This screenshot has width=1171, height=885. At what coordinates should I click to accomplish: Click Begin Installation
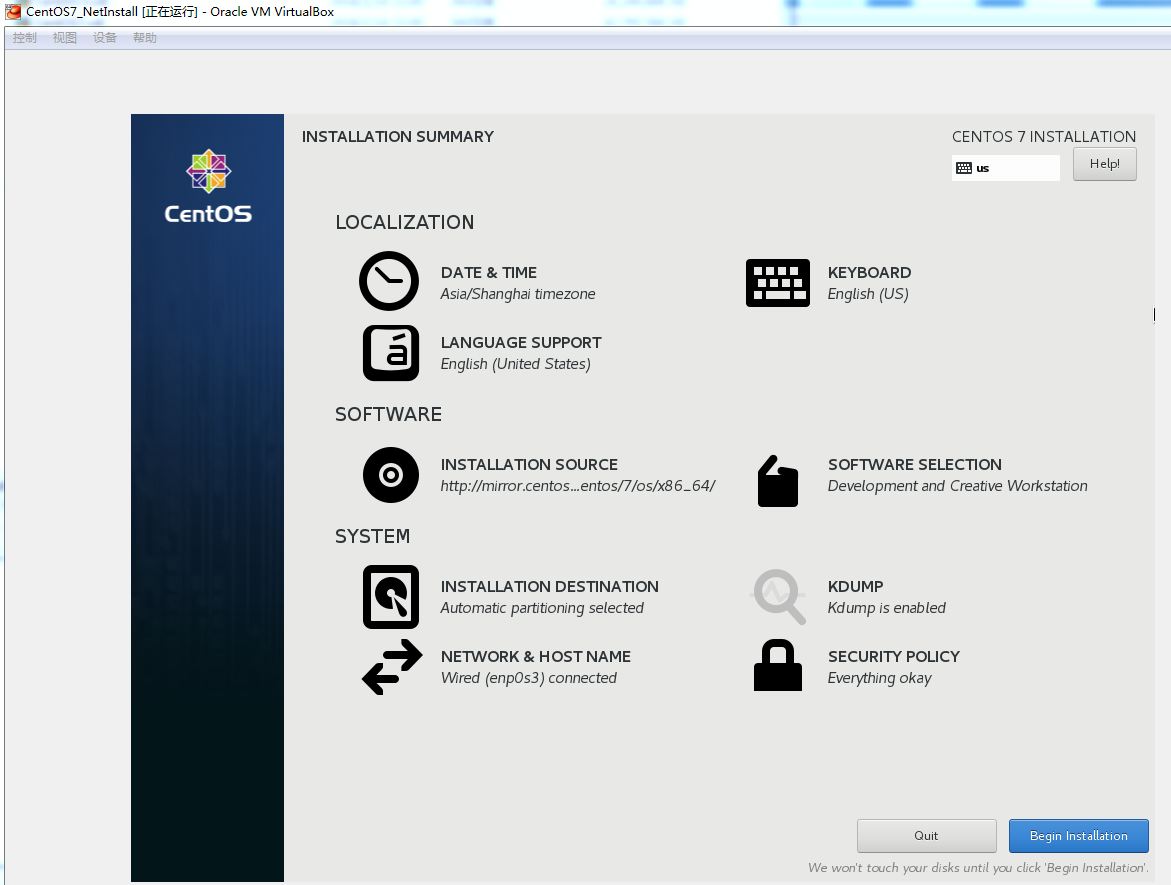[x=1078, y=836]
